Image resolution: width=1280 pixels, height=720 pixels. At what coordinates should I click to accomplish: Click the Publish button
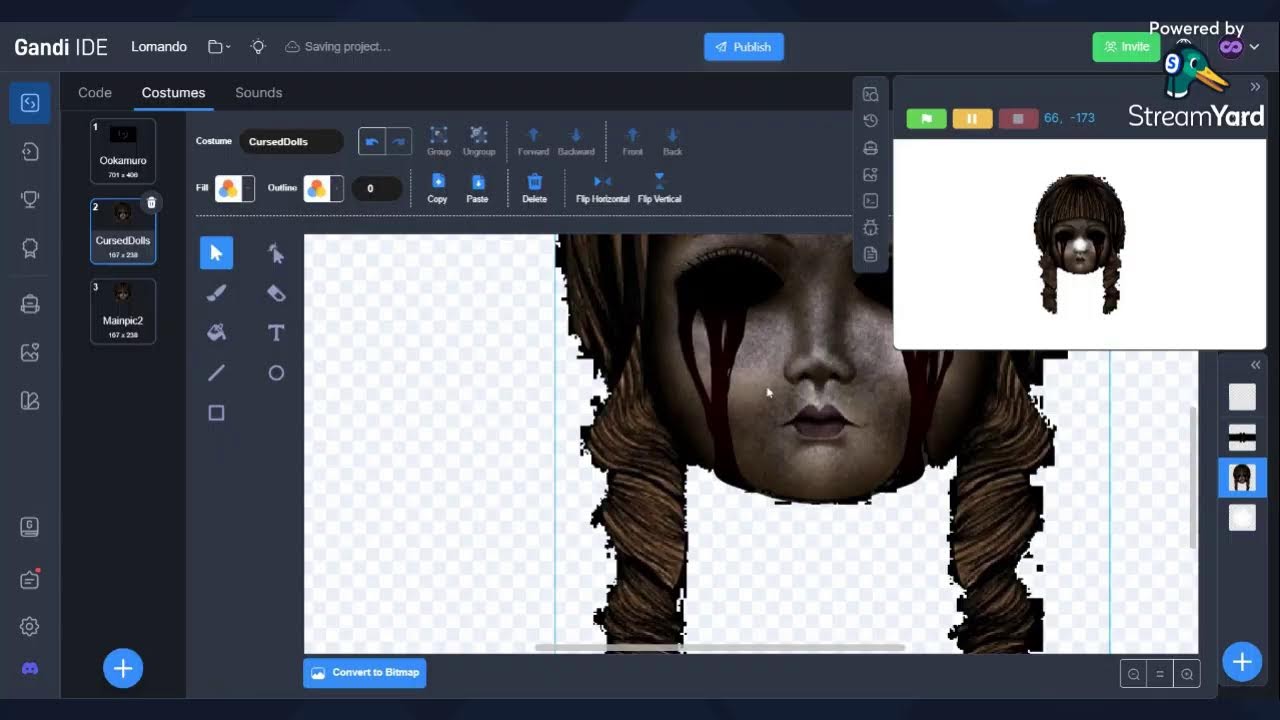click(743, 47)
